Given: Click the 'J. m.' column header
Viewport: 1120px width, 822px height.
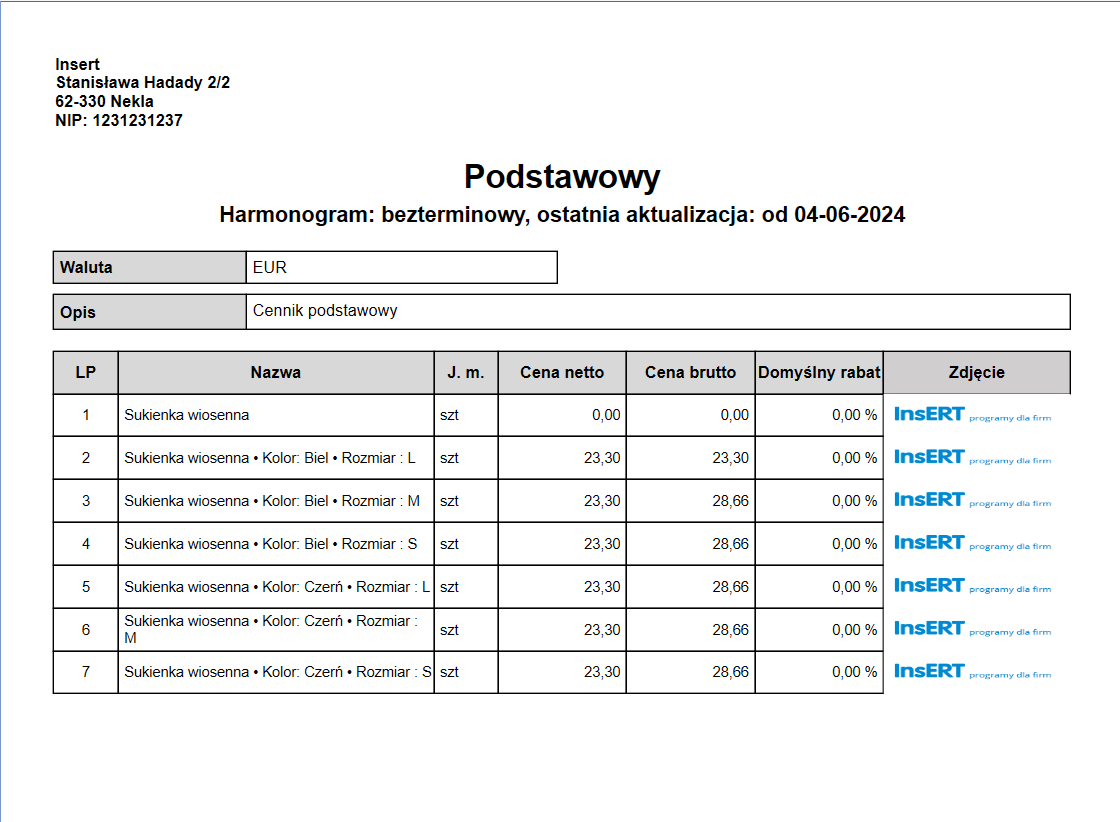Looking at the screenshot, I should (x=466, y=372).
